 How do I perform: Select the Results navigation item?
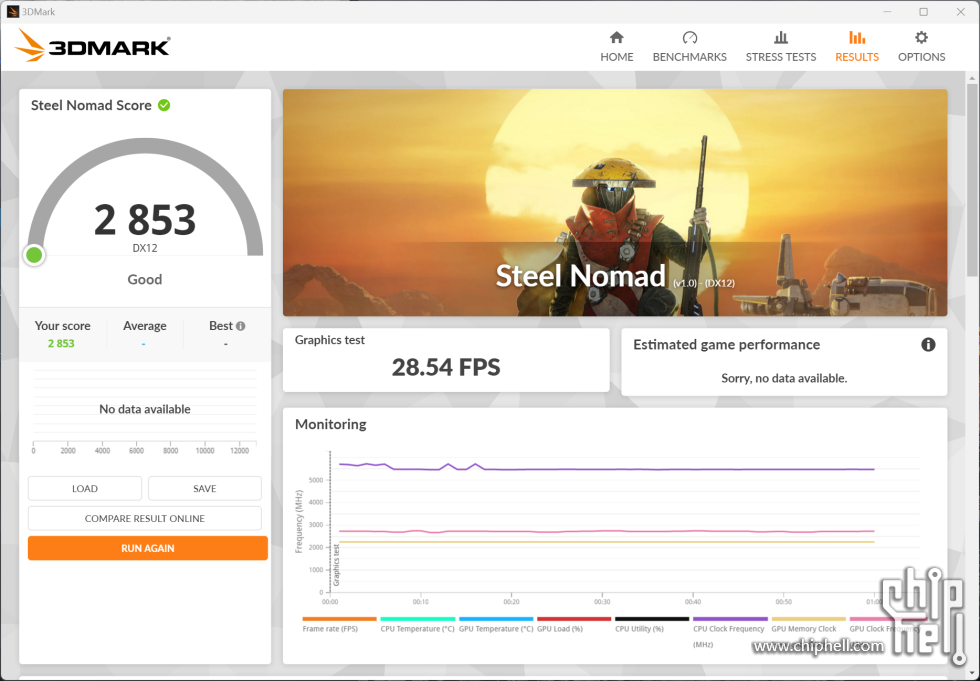pos(857,47)
